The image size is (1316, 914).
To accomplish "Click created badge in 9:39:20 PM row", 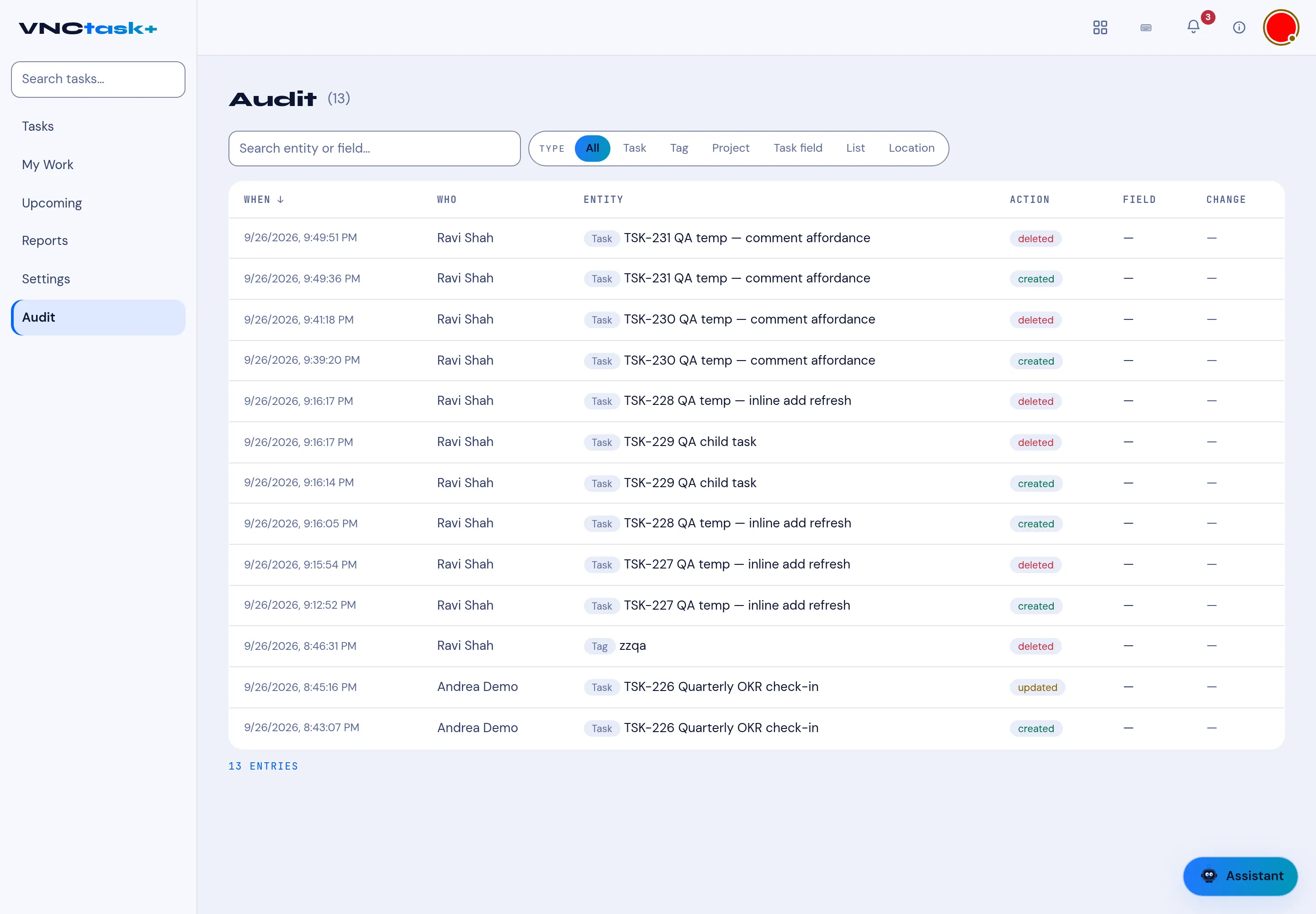I will pos(1035,361).
